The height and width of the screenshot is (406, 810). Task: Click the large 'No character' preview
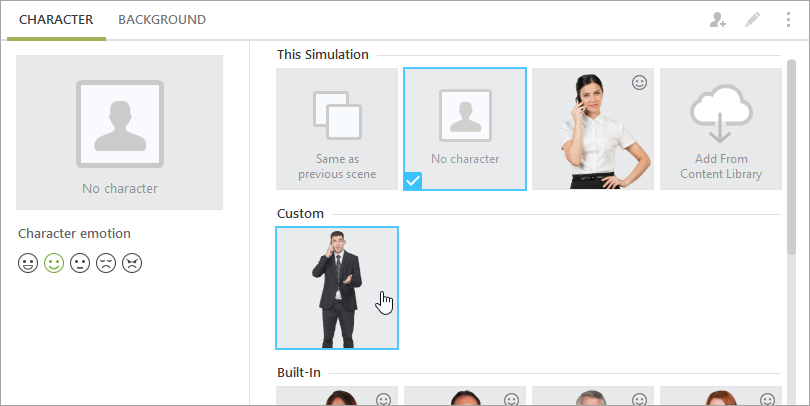pyautogui.click(x=119, y=132)
